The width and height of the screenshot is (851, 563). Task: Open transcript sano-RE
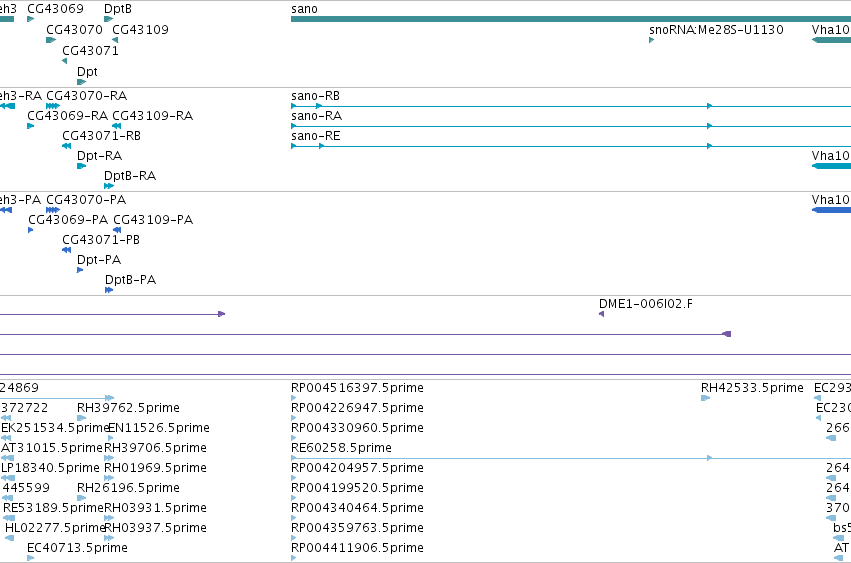[x=316, y=136]
